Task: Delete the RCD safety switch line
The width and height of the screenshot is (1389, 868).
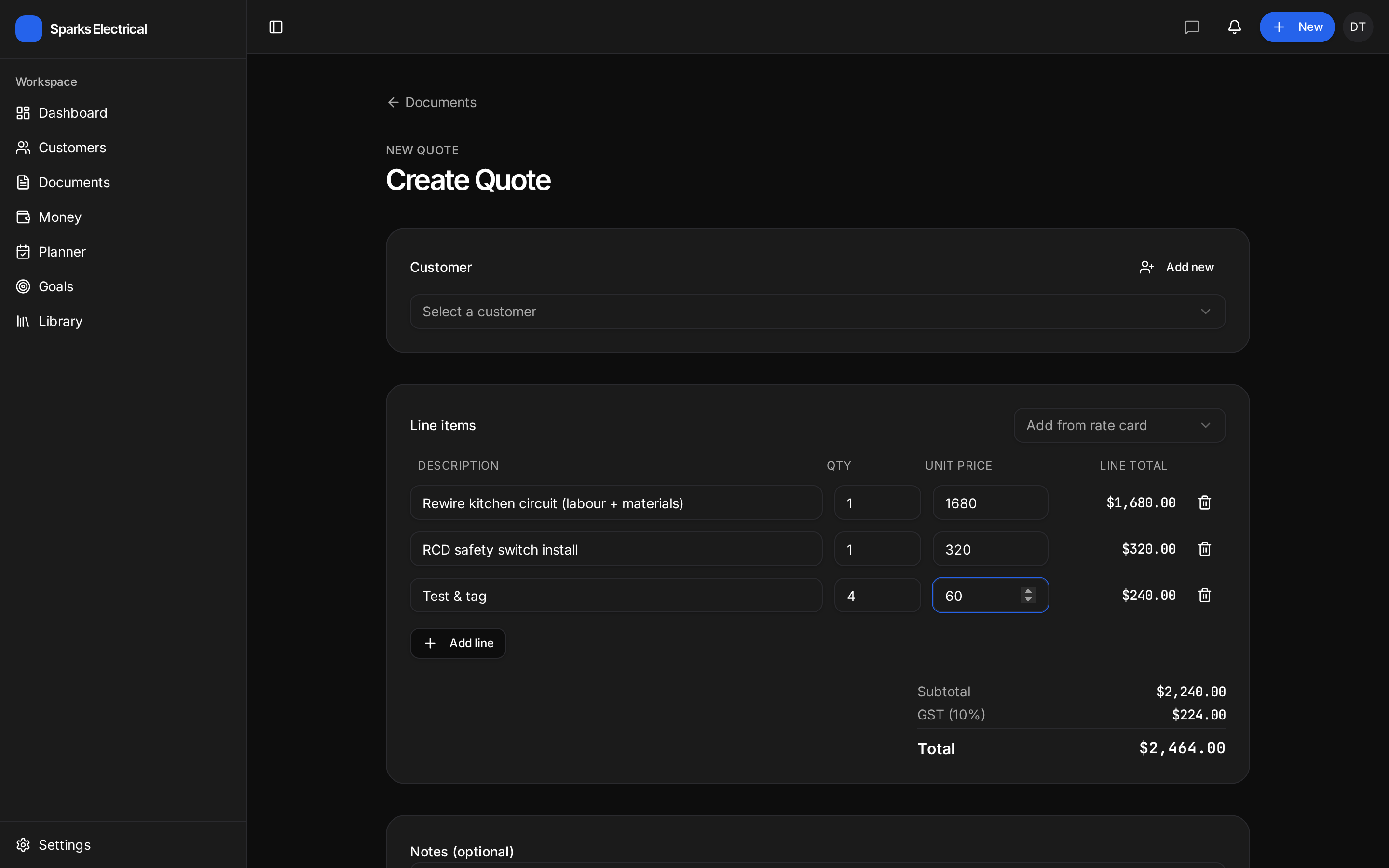Action: coord(1204,549)
